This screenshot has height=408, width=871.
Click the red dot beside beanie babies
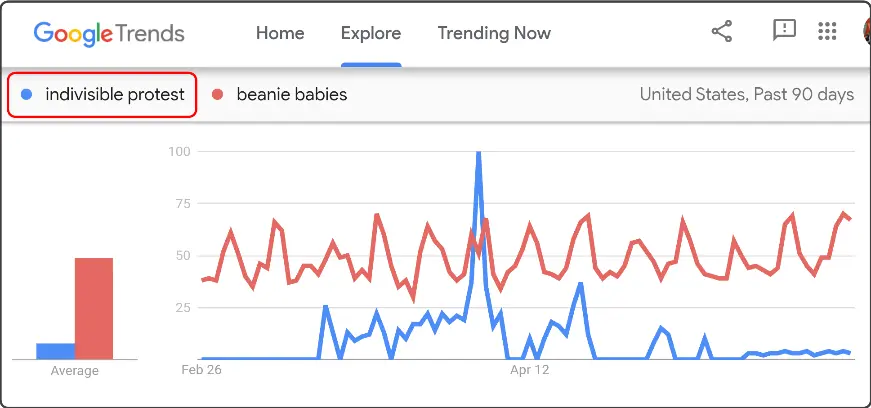tap(217, 95)
